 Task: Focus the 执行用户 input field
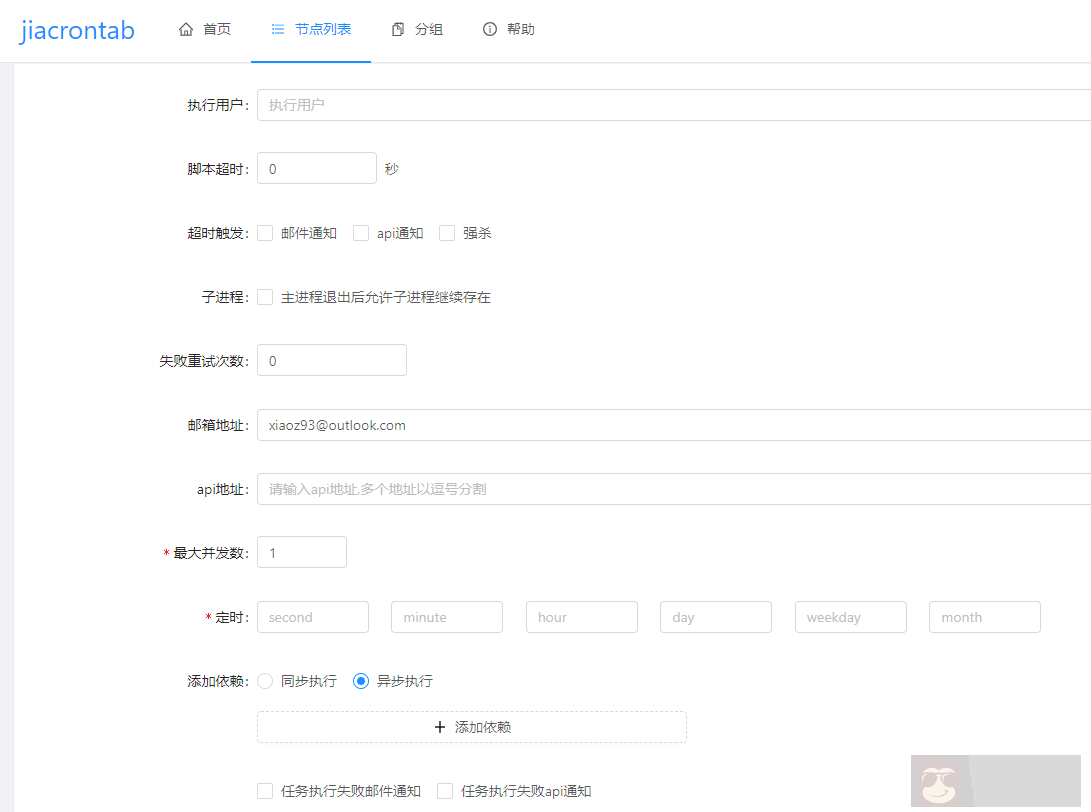[x=670, y=105]
